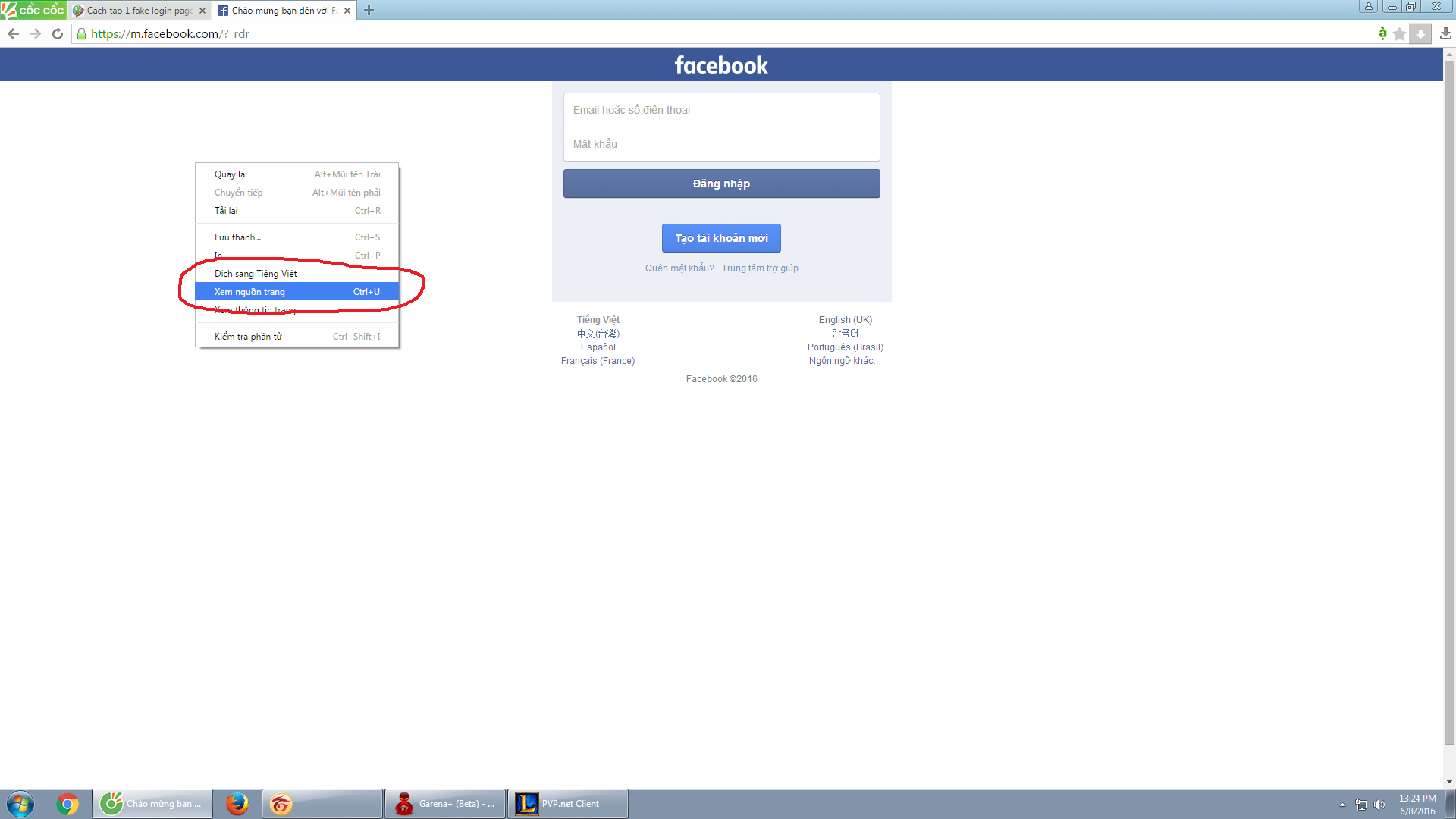The height and width of the screenshot is (819, 1456).
Task: Open 'Trung tâm trợ giúp' link
Action: point(760,268)
